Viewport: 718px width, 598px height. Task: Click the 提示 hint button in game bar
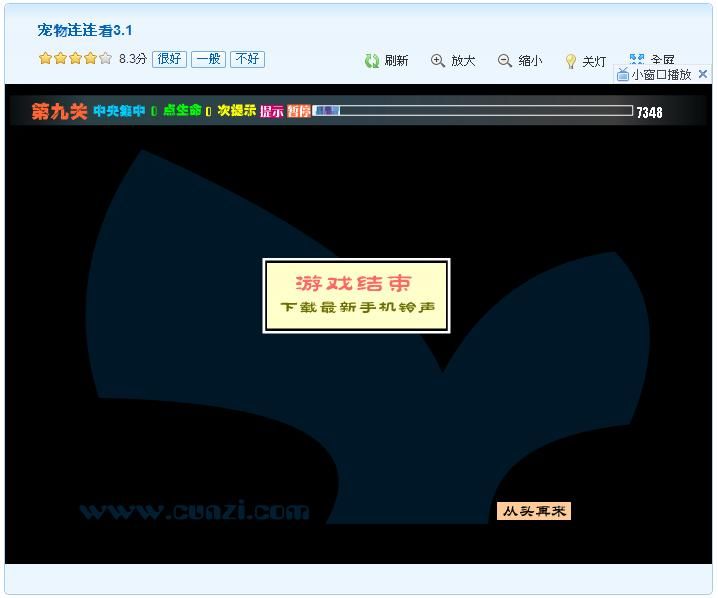(272, 112)
